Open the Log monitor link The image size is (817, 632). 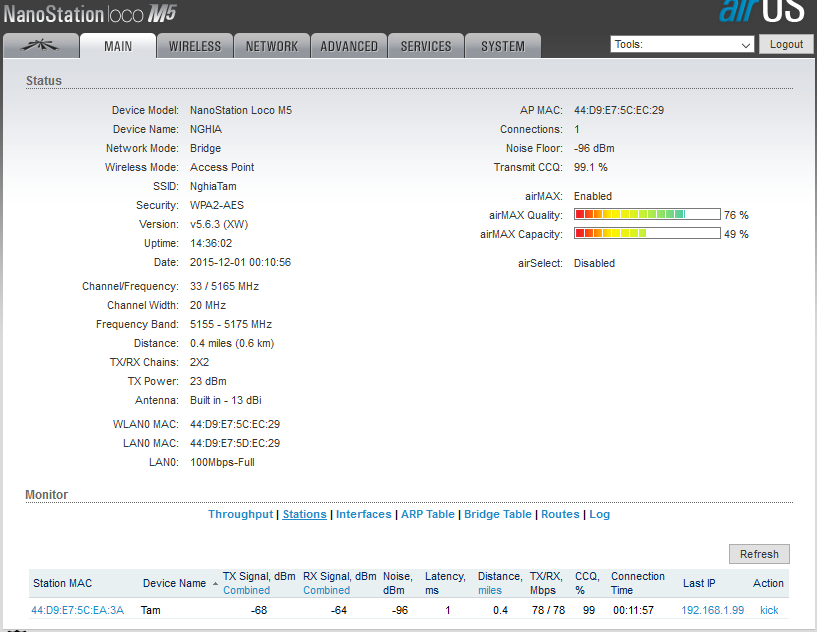[599, 514]
